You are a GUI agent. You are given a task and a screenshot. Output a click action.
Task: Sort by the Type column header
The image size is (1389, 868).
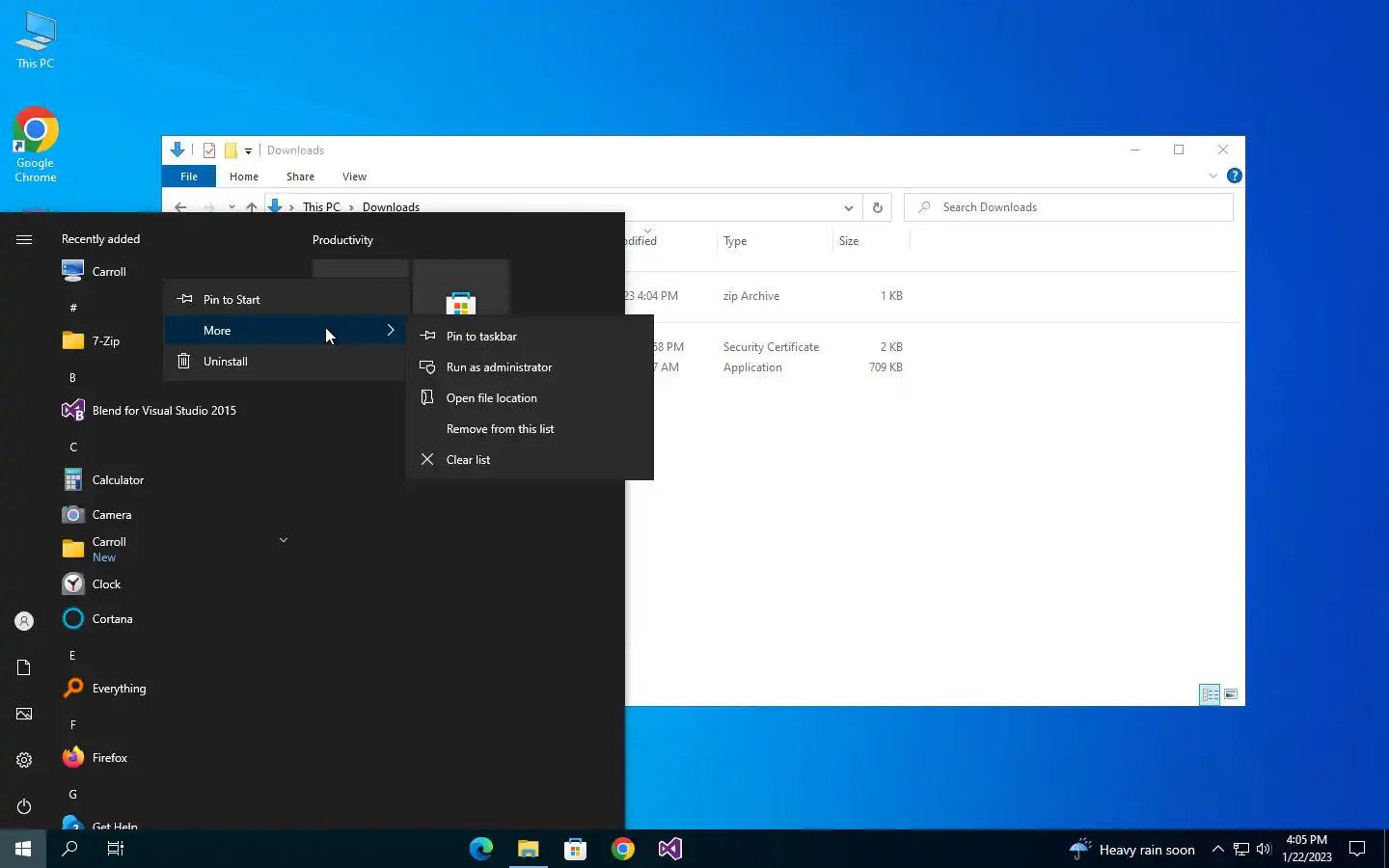pyautogui.click(x=775, y=241)
